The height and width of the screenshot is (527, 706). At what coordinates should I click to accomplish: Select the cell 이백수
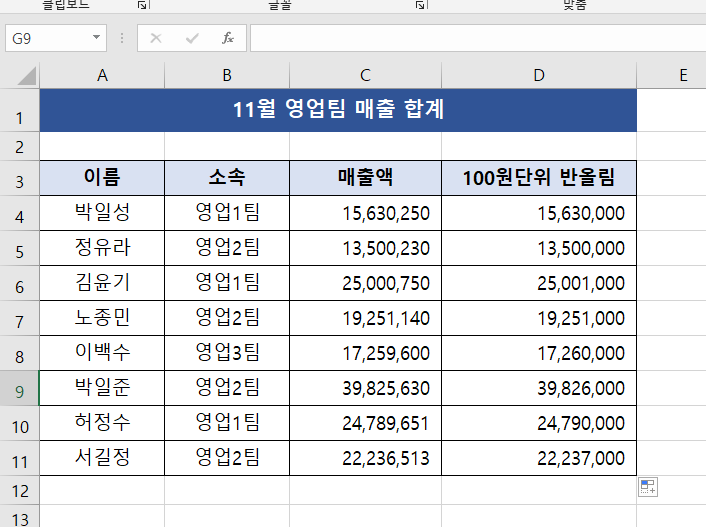tap(102, 353)
